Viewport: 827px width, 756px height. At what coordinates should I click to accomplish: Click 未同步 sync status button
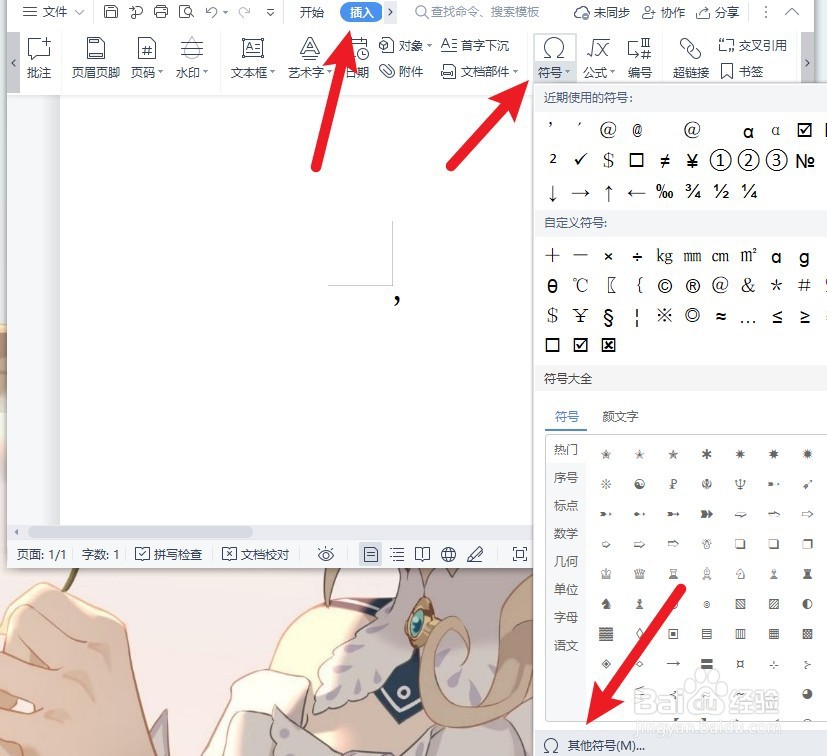coord(602,12)
